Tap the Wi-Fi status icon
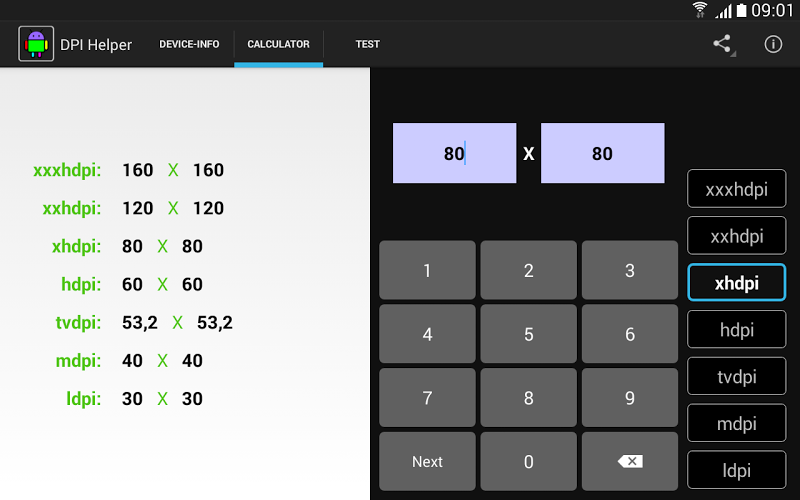This screenshot has width=800, height=500. 699,10
